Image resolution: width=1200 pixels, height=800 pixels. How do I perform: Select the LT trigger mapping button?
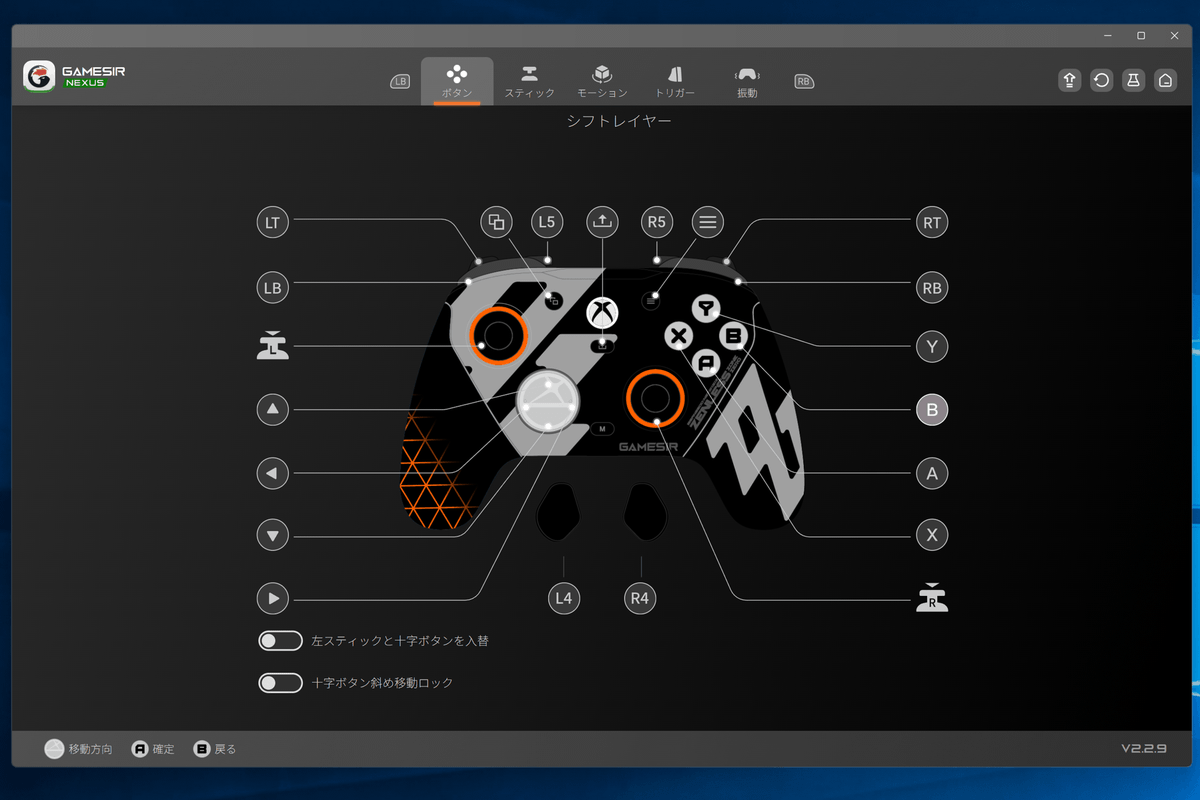[272, 223]
